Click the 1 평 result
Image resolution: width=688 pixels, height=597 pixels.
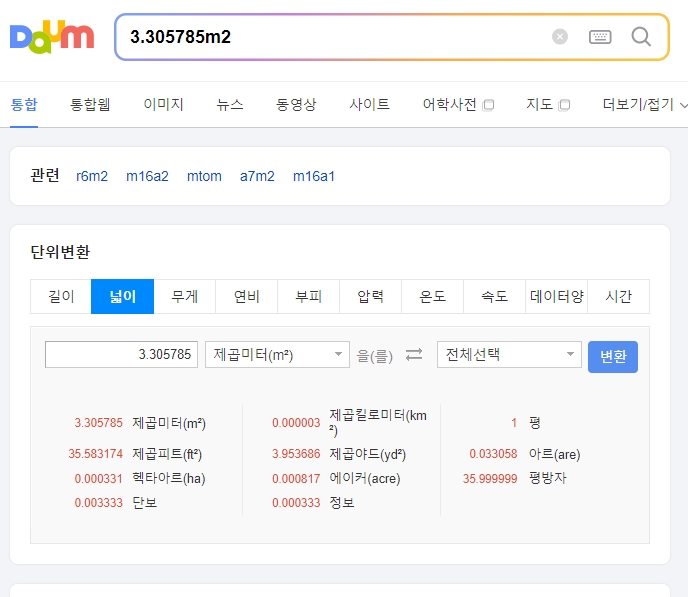click(x=526, y=423)
